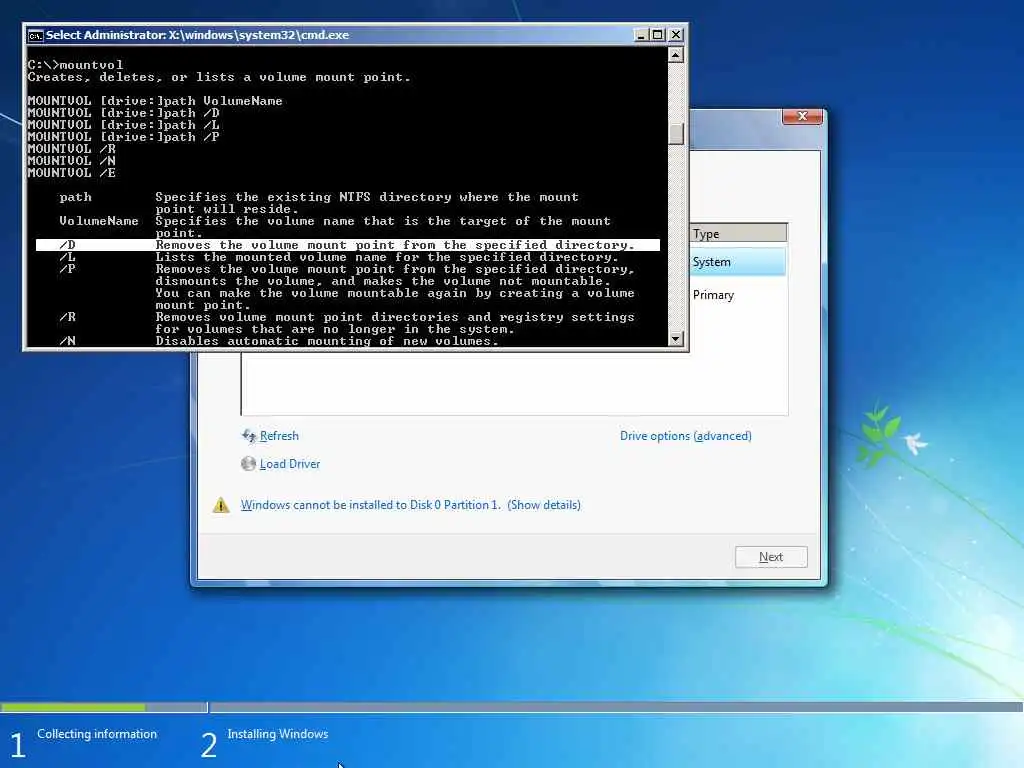The height and width of the screenshot is (768, 1024).
Task: Click the Next button
Action: pyautogui.click(x=771, y=557)
